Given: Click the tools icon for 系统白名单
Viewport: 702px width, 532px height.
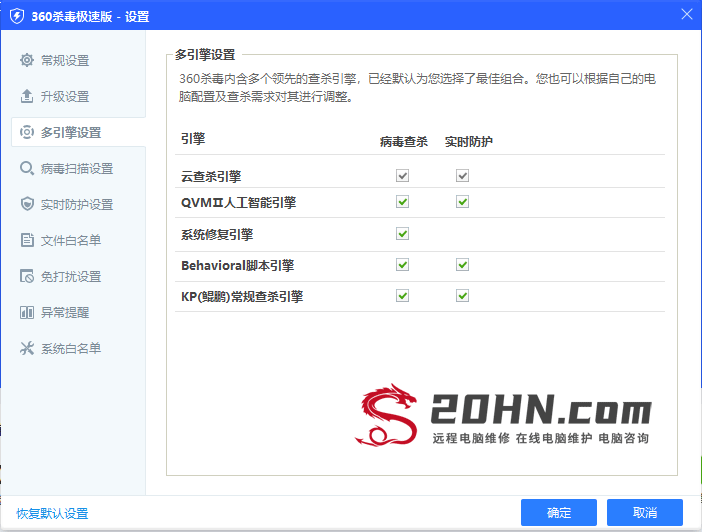Looking at the screenshot, I should [x=27, y=348].
